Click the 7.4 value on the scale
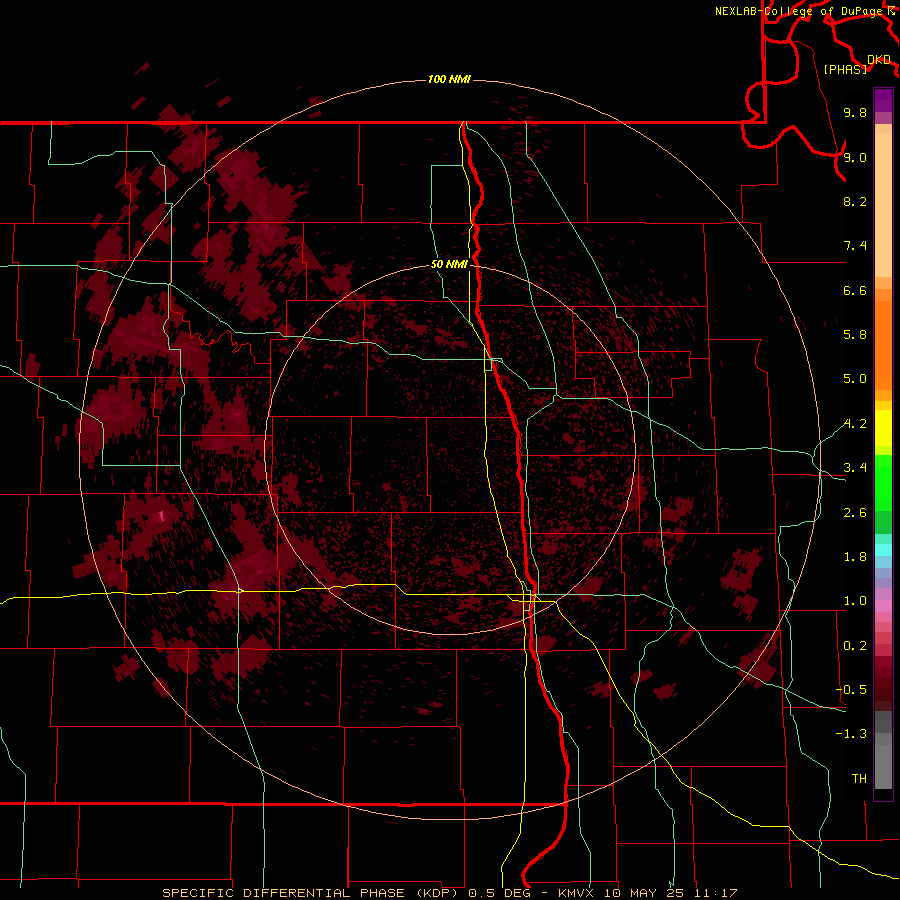The height and width of the screenshot is (900, 900). click(855, 246)
